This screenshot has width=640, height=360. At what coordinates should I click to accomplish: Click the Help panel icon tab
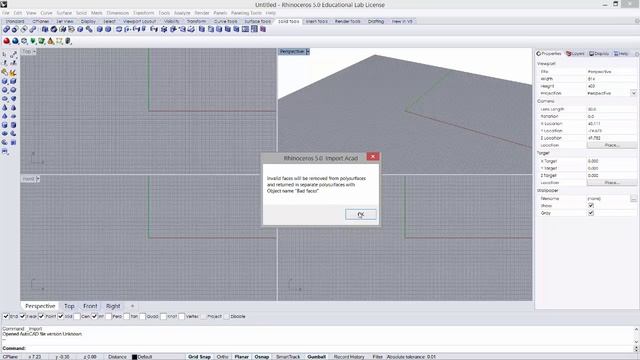coord(621,54)
